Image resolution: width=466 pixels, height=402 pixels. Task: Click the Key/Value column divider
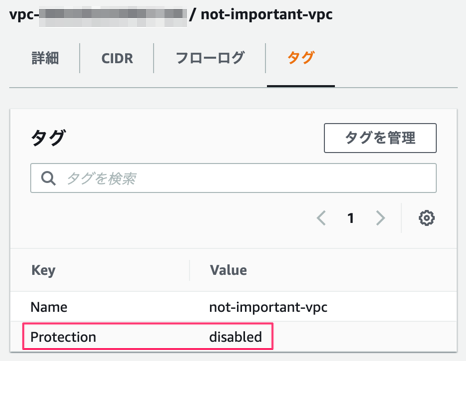coord(190,270)
